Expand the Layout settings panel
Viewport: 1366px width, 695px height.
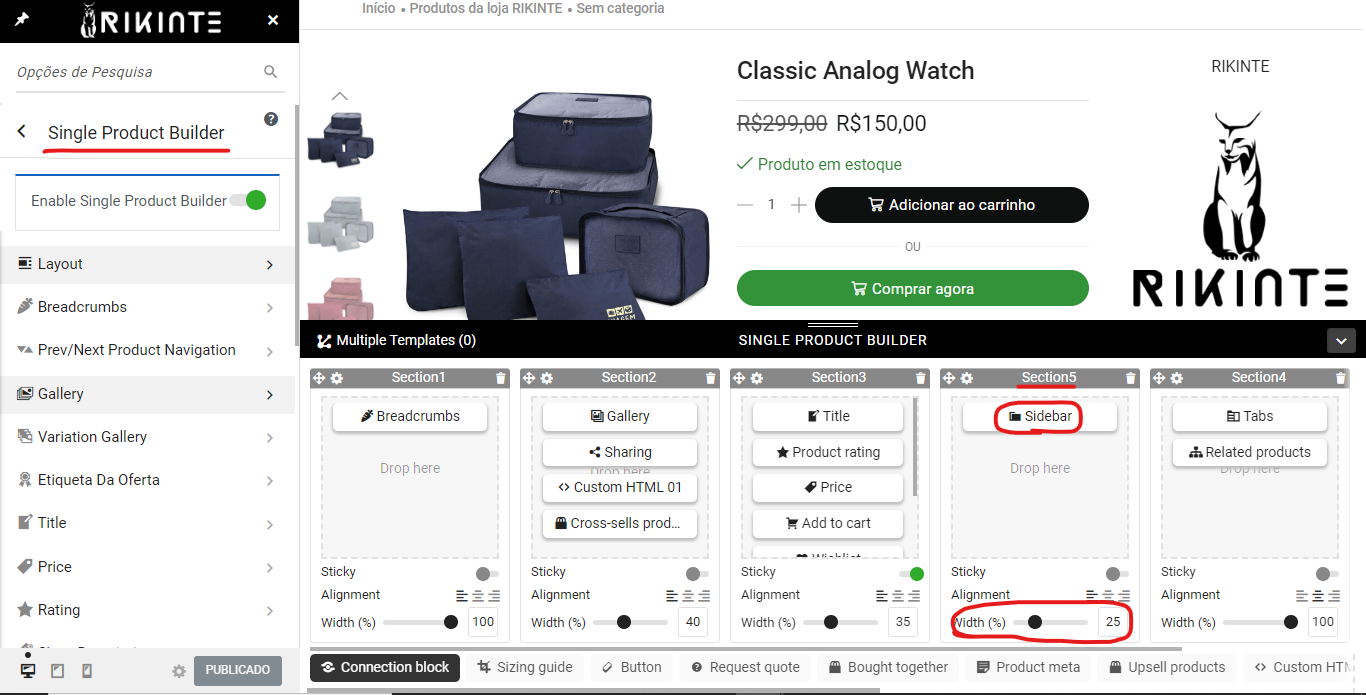(x=147, y=264)
